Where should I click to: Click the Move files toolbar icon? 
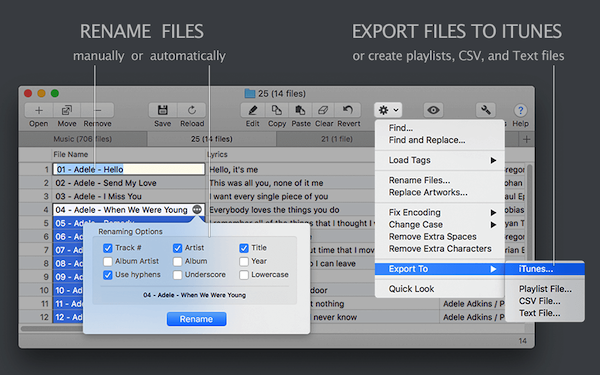pyautogui.click(x=67, y=111)
